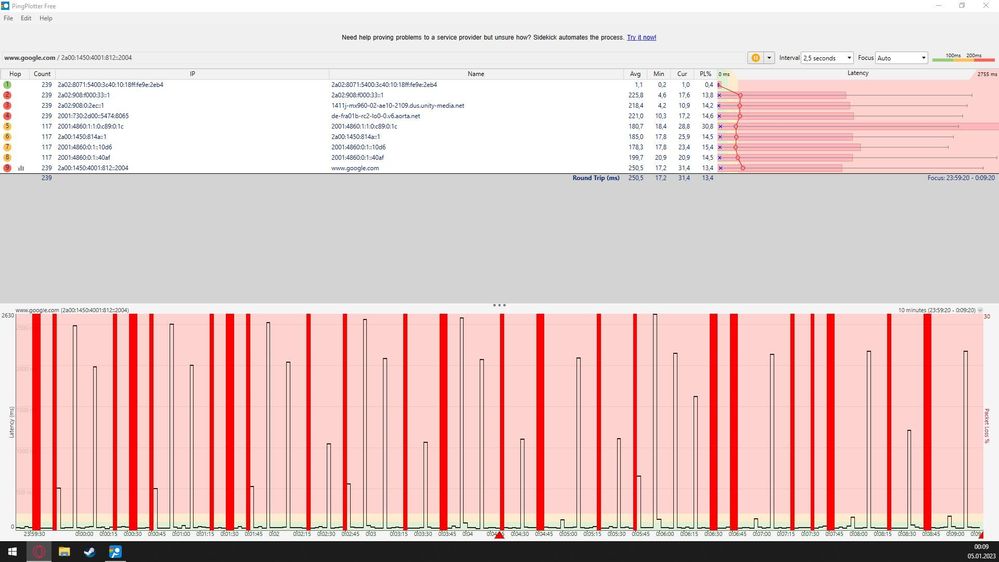Open the Interval dropdown showing 2,5 seconds

point(827,57)
